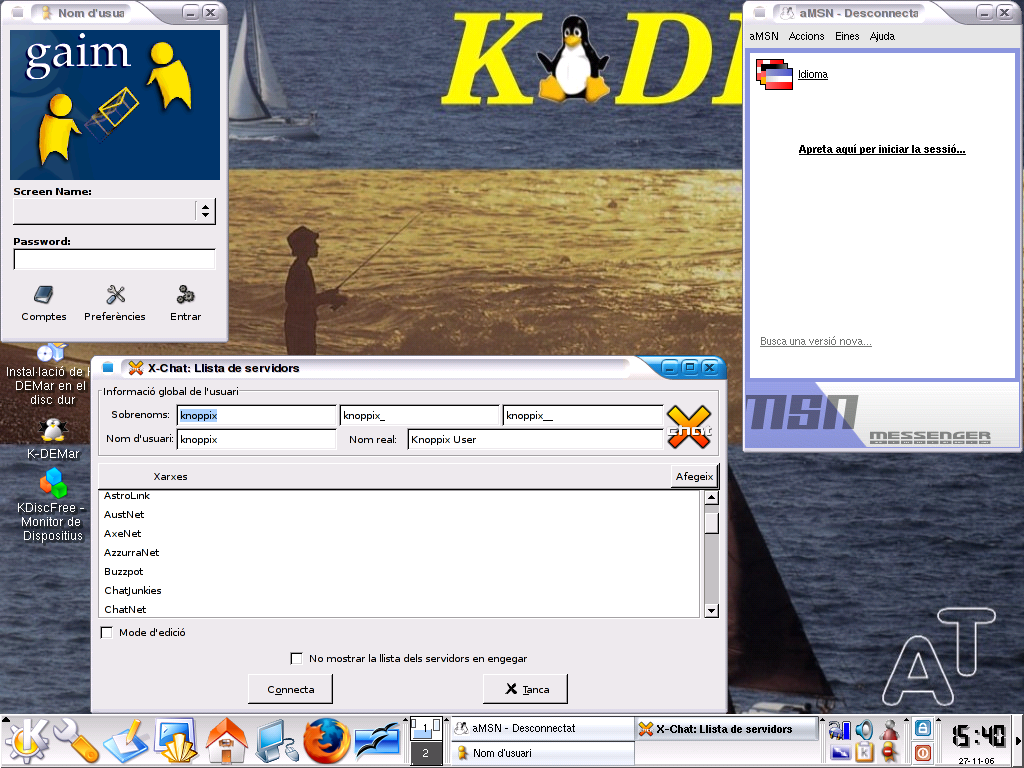
Task: Launch the wrench settings tool in panel
Action: [76, 741]
